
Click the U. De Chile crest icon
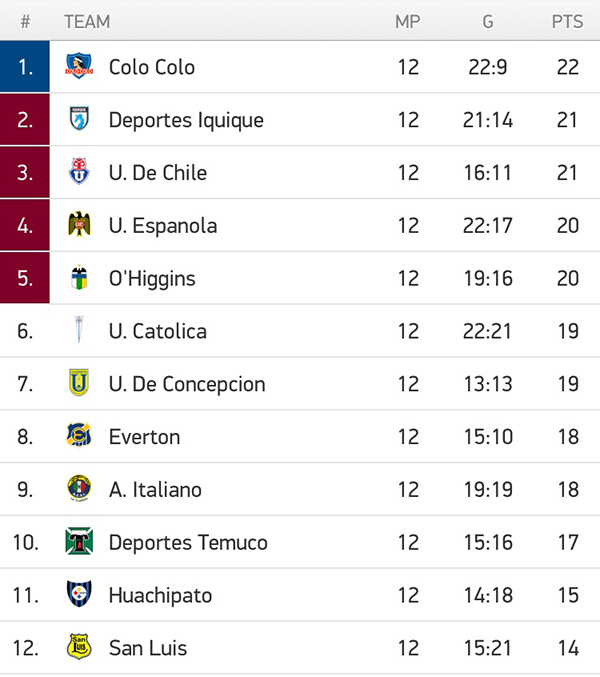pyautogui.click(x=79, y=171)
